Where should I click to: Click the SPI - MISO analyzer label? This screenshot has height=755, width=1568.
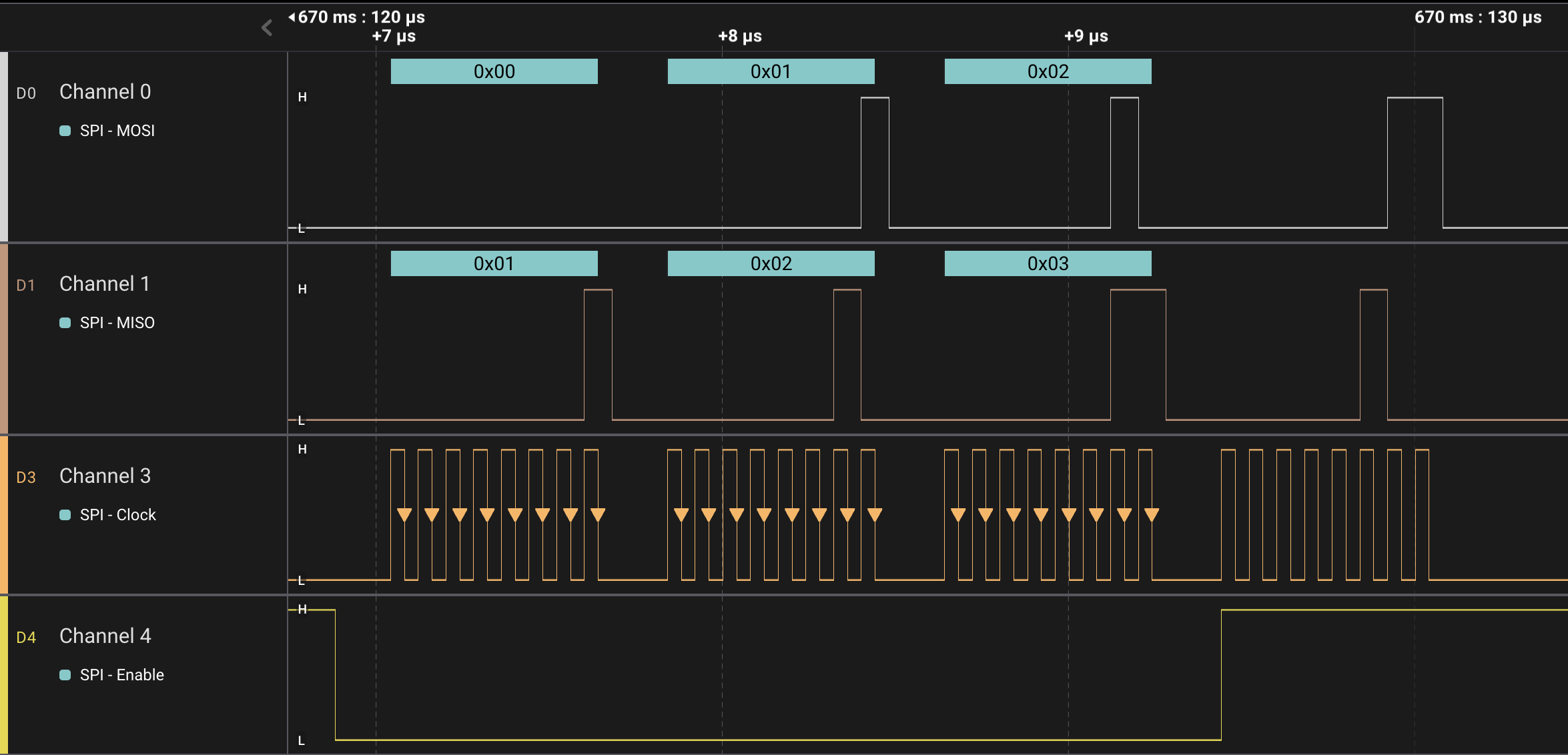(117, 323)
